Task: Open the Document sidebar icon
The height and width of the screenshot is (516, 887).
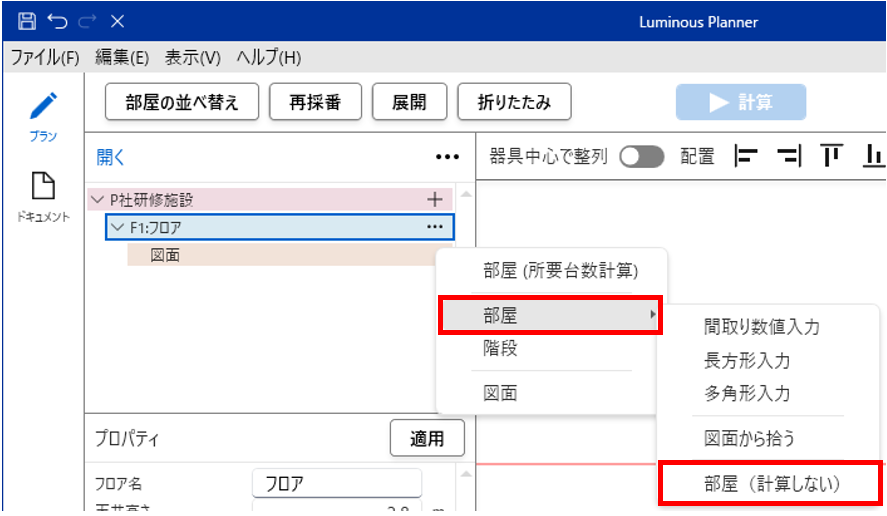Action: (43, 187)
